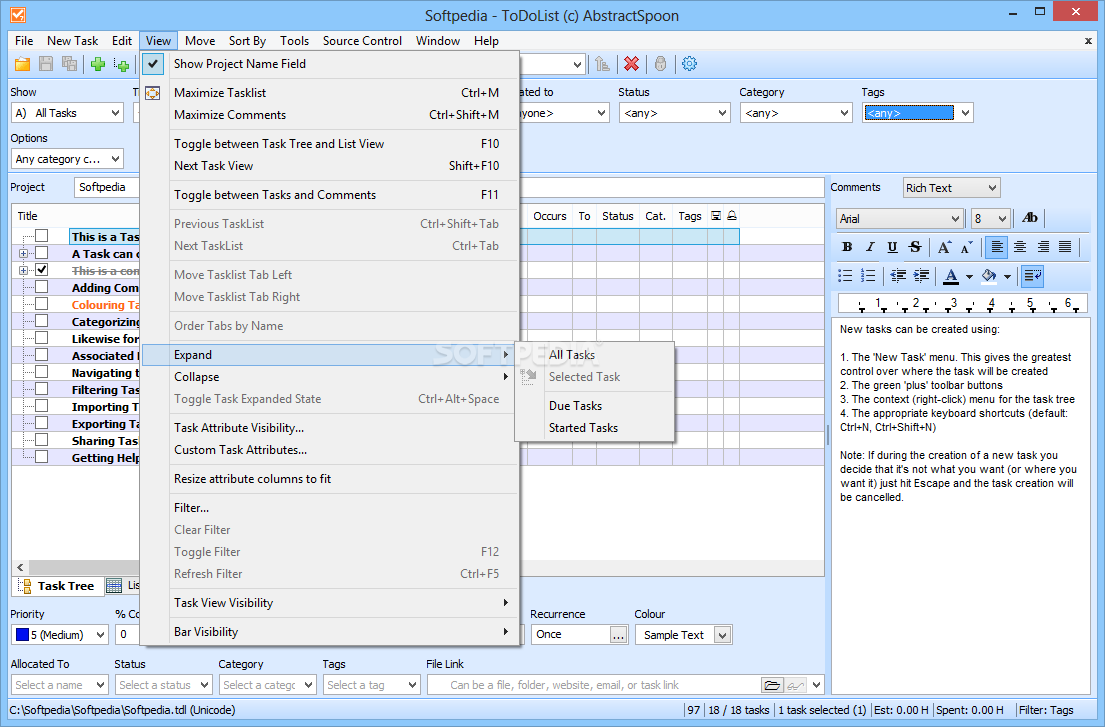This screenshot has height=727, width=1105.
Task: Click the grow font size icon
Action: click(x=944, y=247)
